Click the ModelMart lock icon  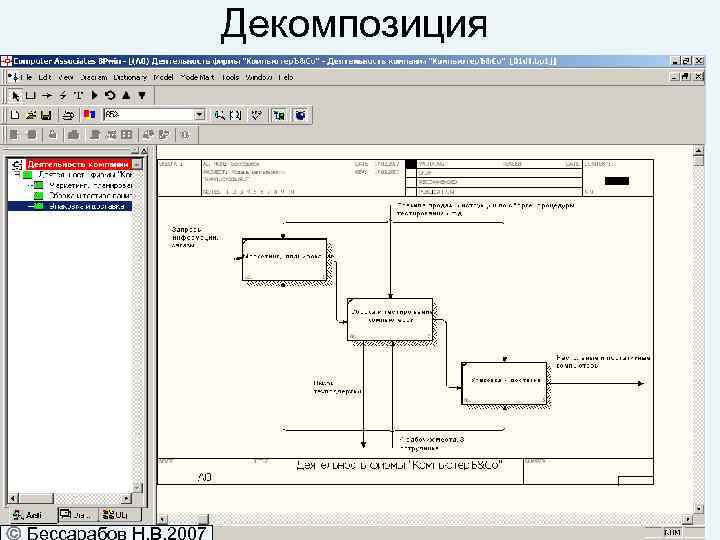tap(52, 135)
